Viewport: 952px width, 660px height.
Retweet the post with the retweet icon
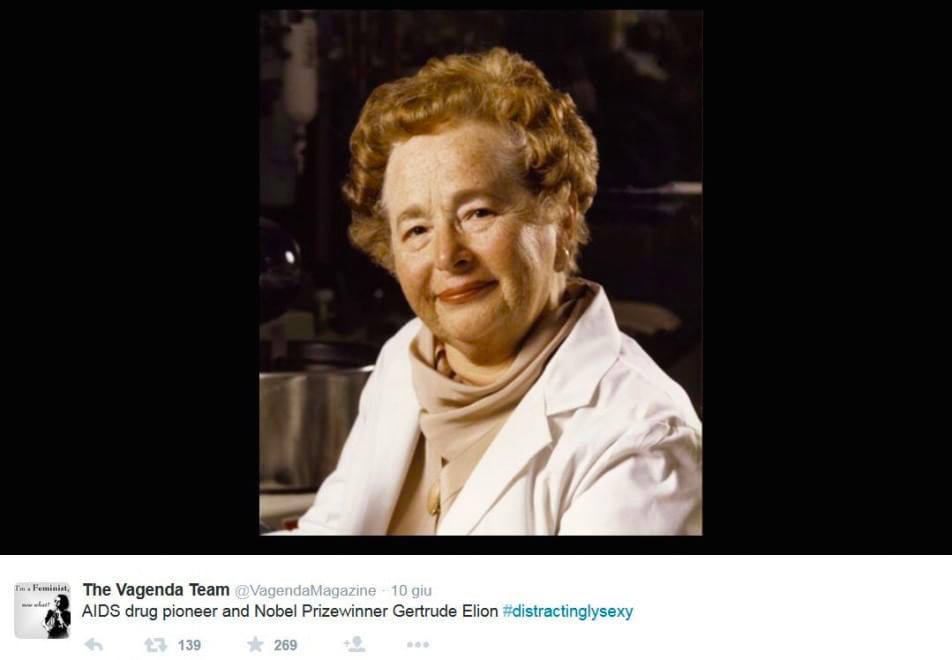tap(155, 644)
